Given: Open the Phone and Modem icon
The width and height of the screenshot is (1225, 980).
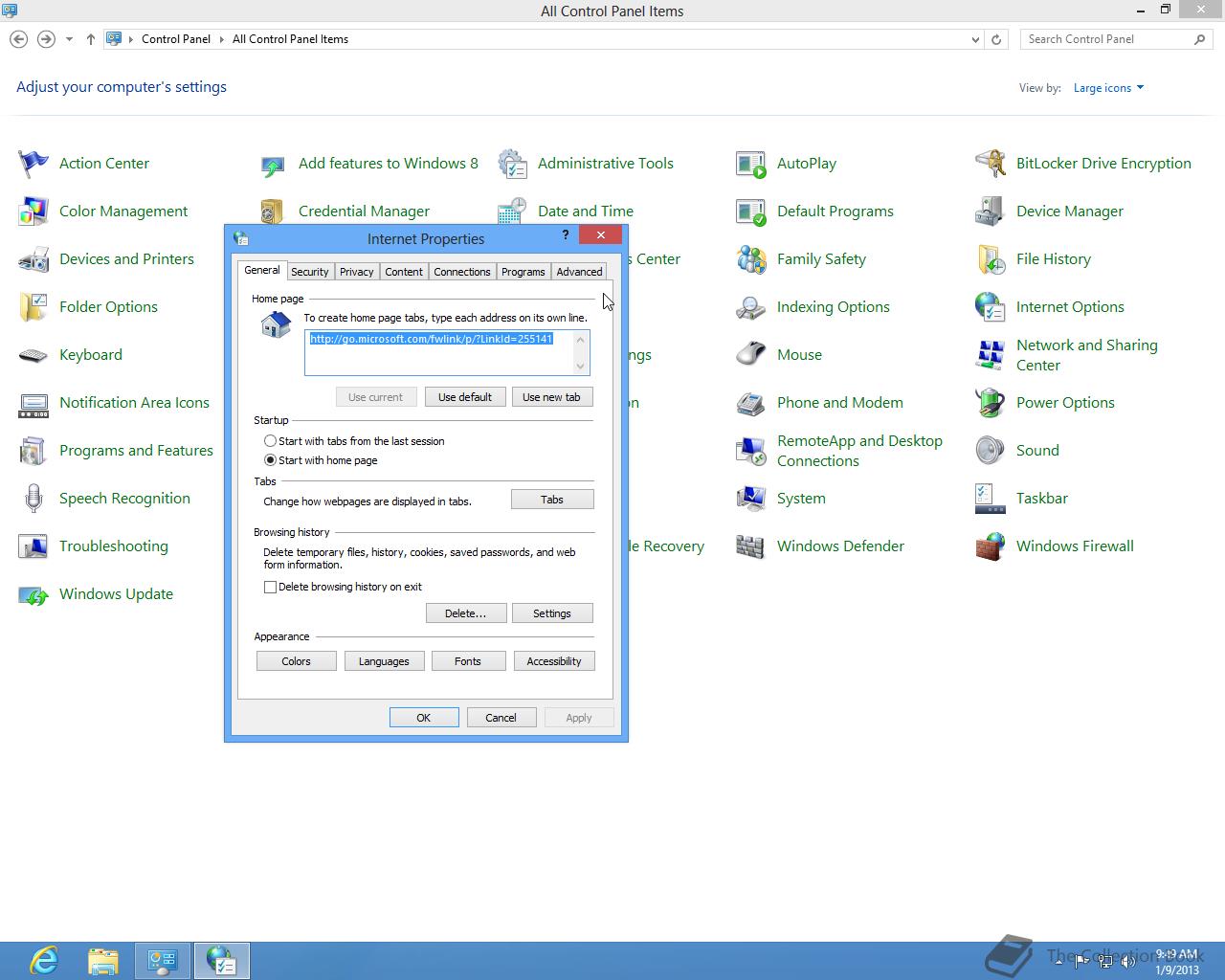Looking at the screenshot, I should 751,403.
